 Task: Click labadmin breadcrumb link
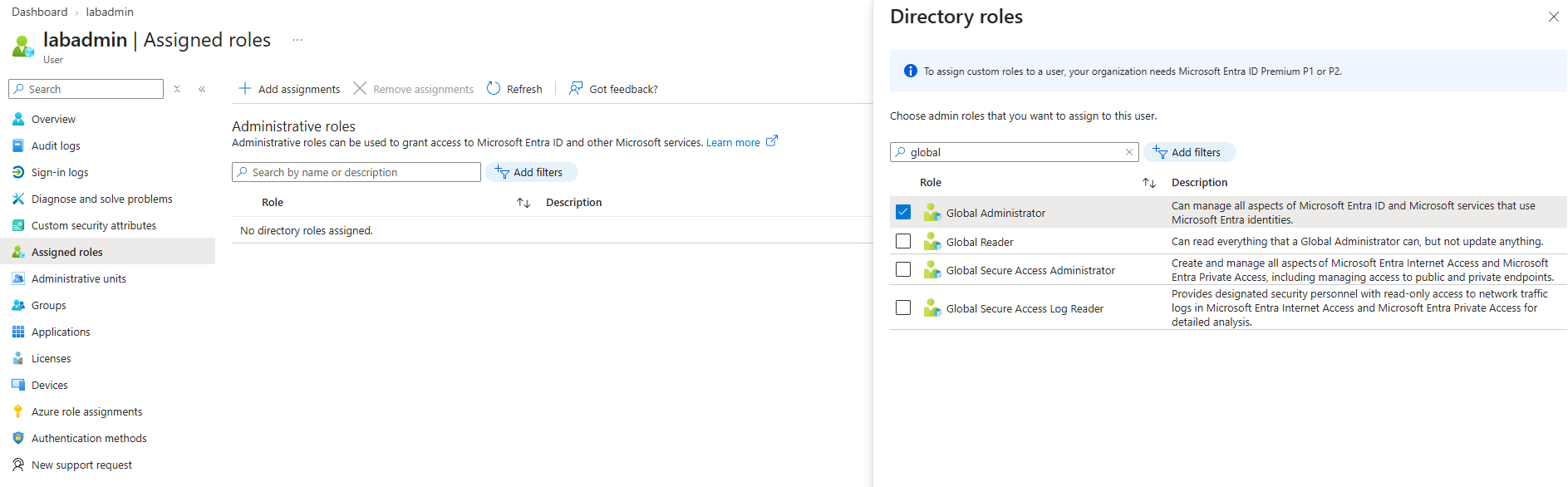(110, 12)
